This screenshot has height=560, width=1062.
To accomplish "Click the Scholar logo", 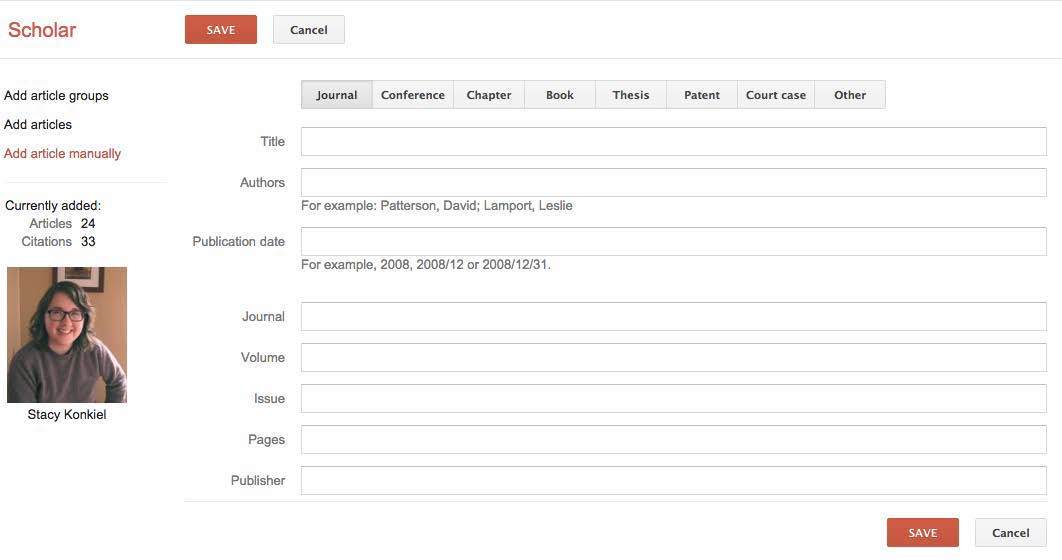I will coord(42,30).
